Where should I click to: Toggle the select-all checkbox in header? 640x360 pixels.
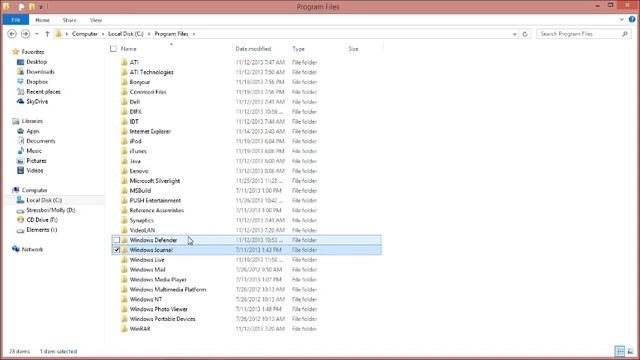pos(113,49)
